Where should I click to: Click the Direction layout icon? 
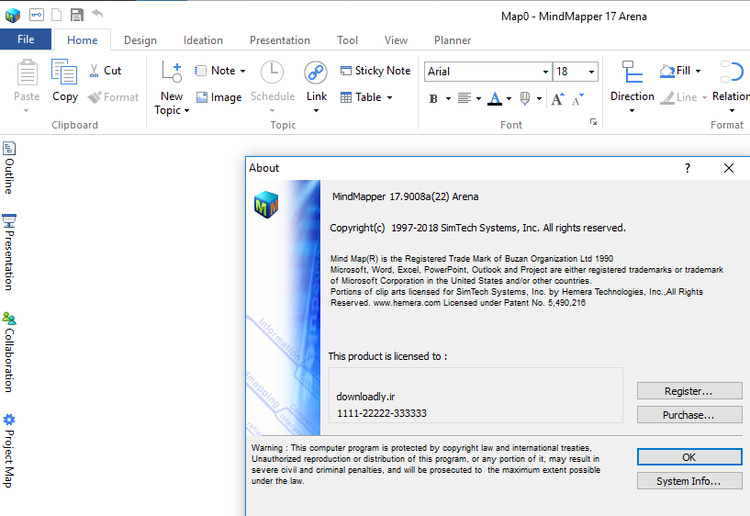[632, 74]
